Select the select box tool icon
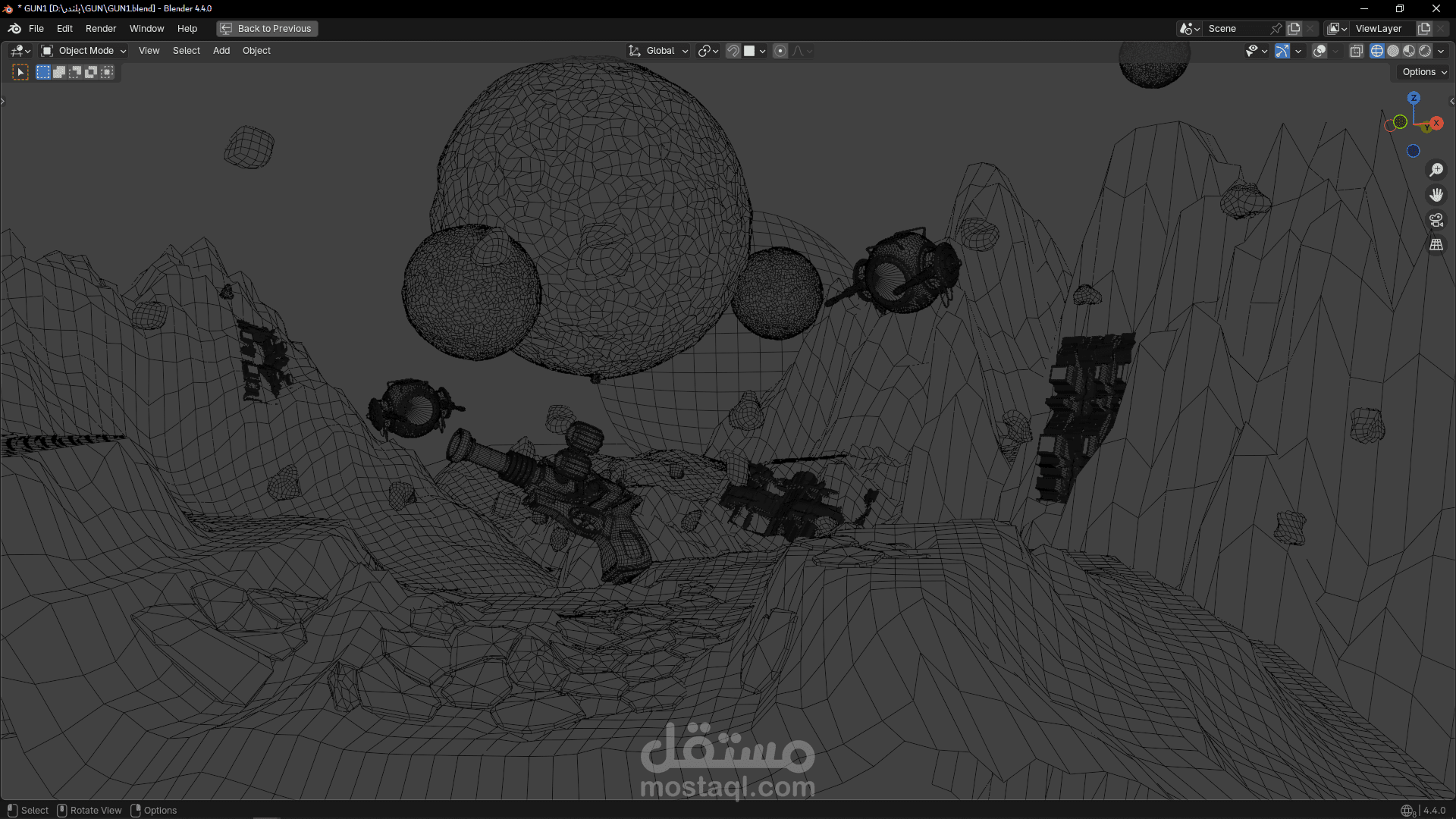Viewport: 1456px width, 819px height. coord(20,72)
